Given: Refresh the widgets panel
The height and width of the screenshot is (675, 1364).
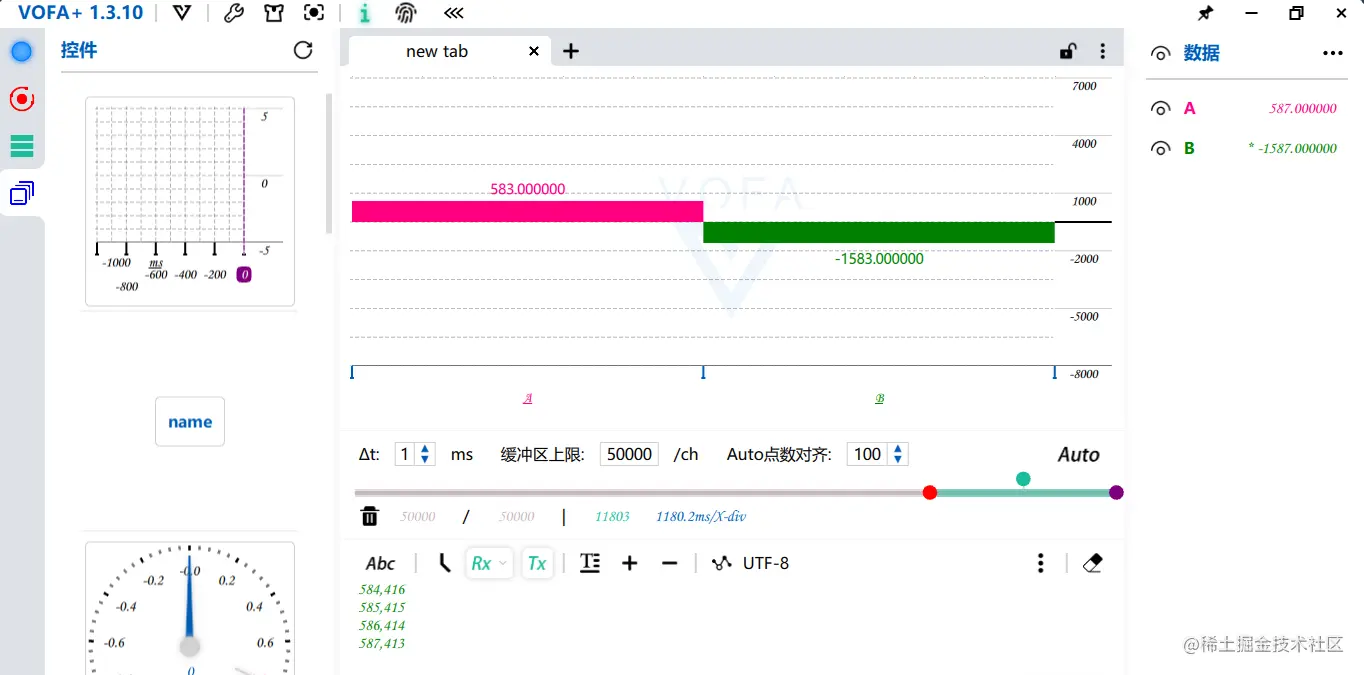Looking at the screenshot, I should (x=303, y=50).
